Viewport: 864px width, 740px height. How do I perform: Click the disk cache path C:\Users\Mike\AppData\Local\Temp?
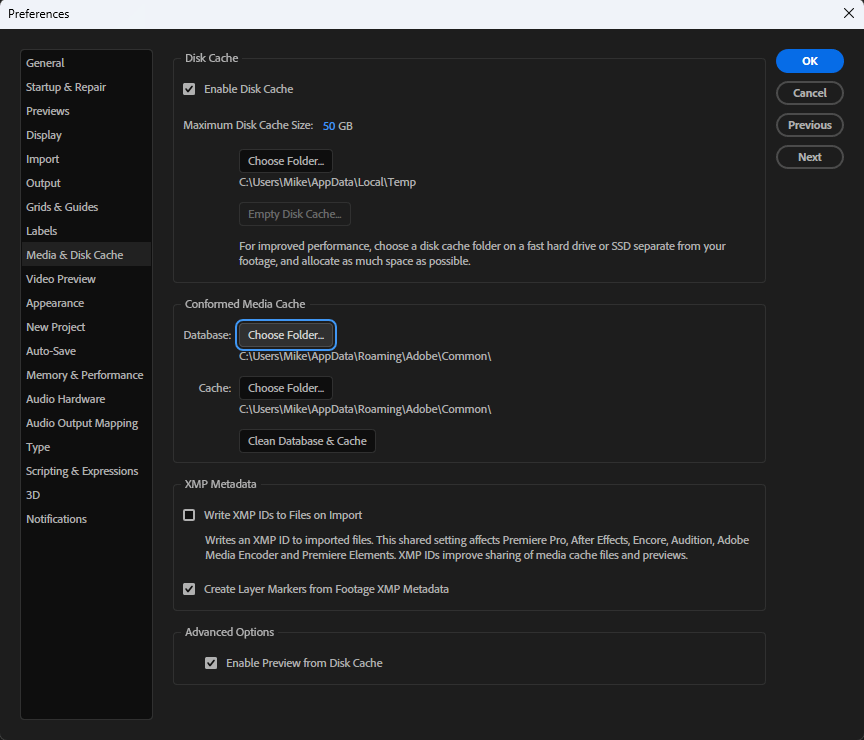click(x=327, y=182)
